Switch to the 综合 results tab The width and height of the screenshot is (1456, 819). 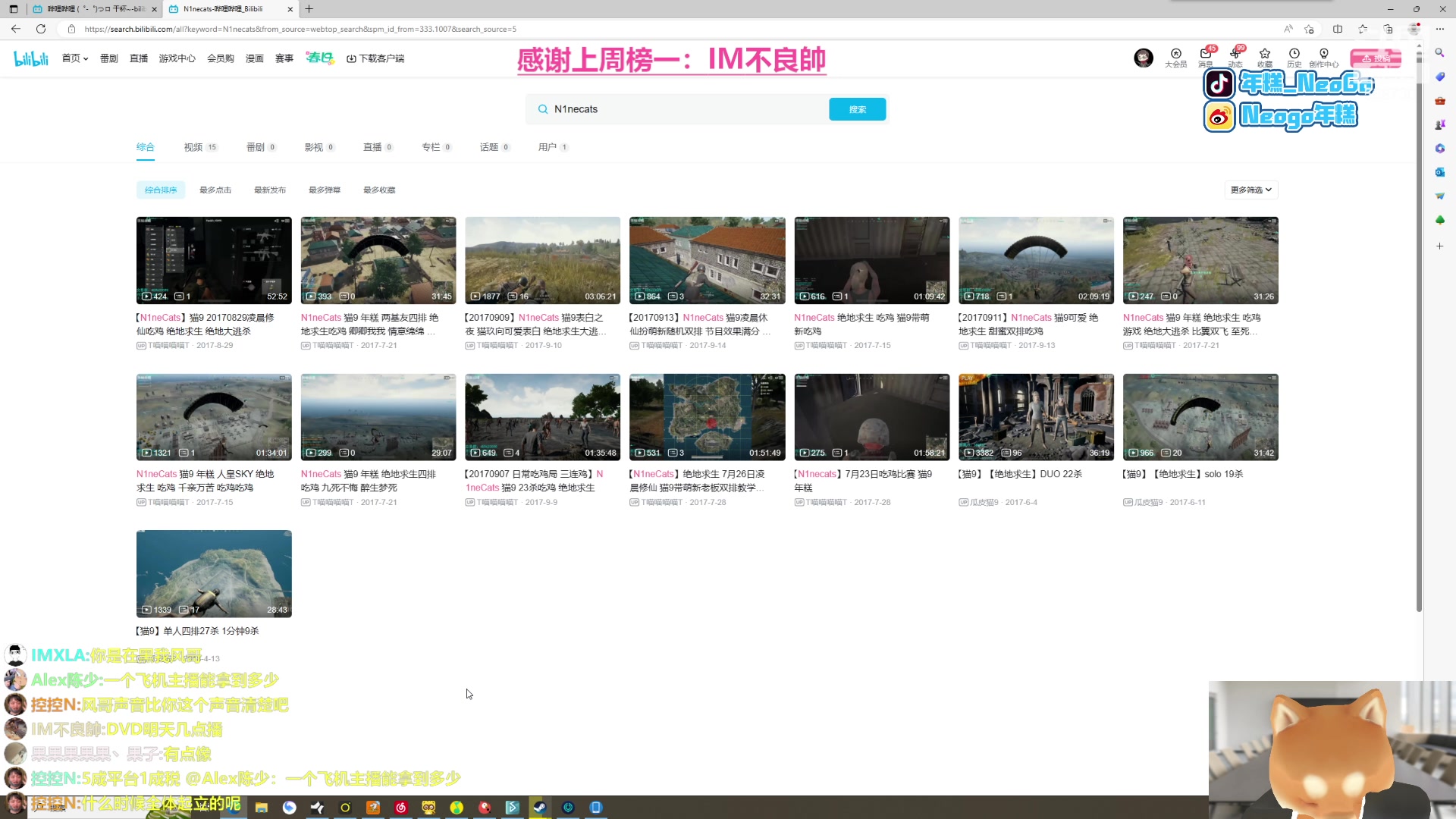(146, 147)
